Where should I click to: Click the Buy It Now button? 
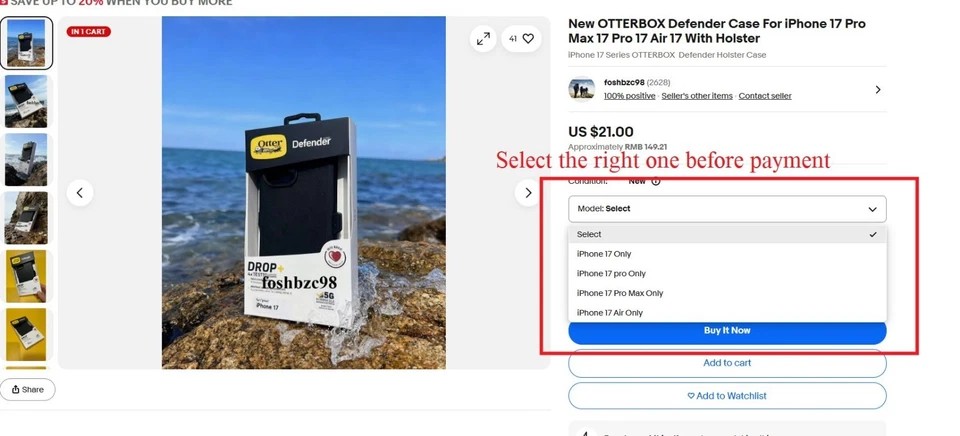tap(727, 331)
